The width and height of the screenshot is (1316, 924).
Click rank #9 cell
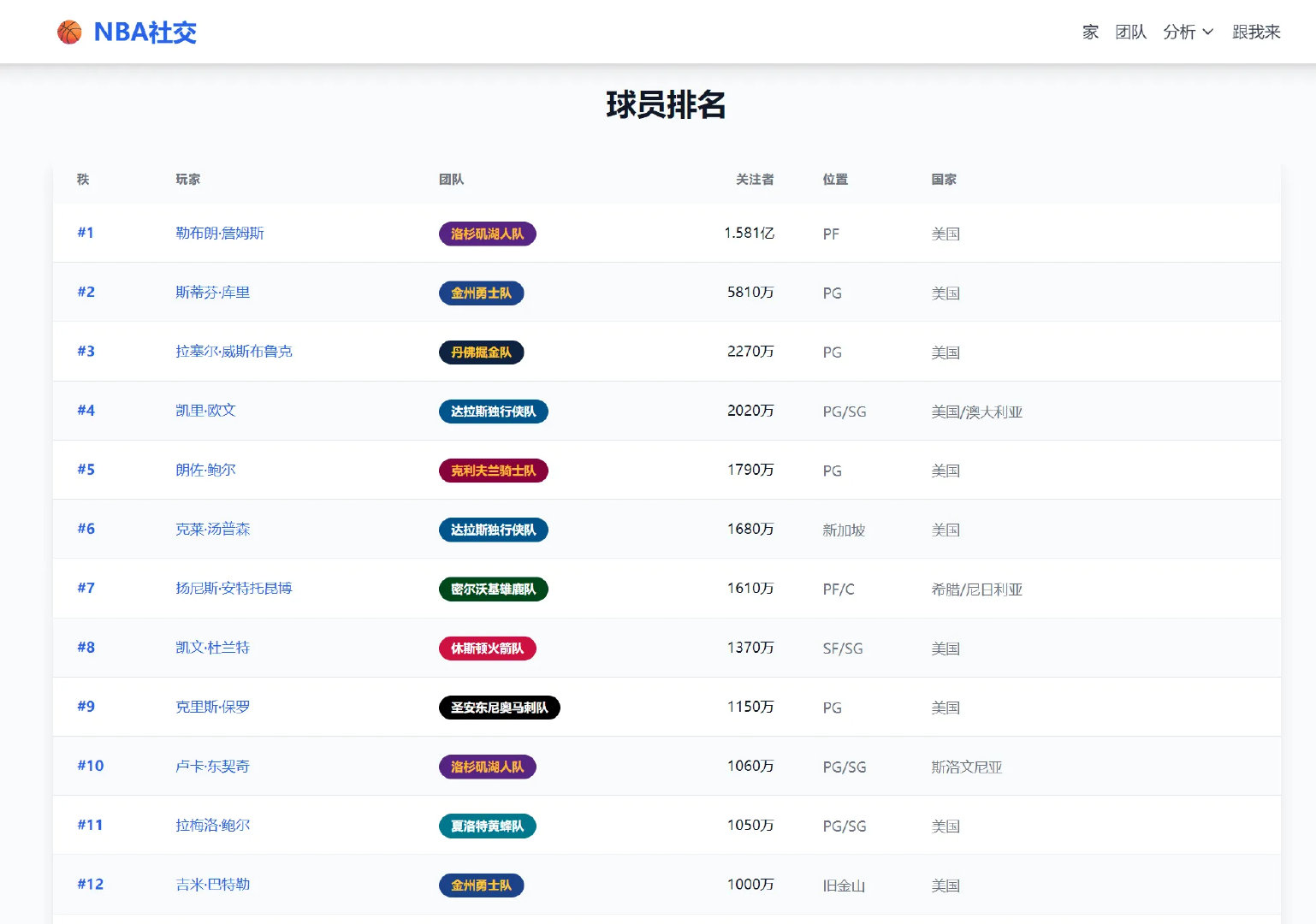pos(86,706)
